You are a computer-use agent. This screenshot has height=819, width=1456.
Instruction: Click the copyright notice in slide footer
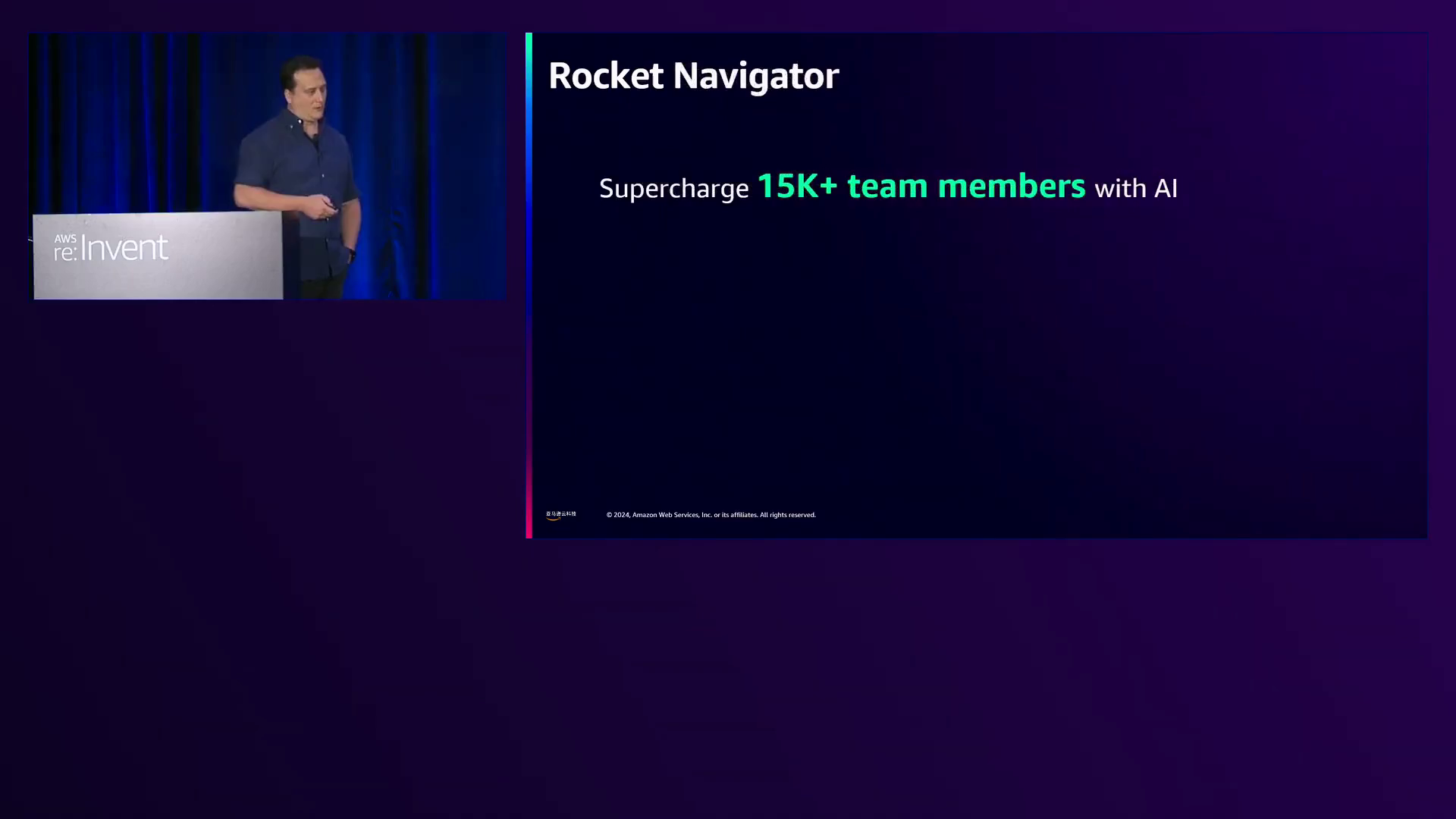click(711, 515)
